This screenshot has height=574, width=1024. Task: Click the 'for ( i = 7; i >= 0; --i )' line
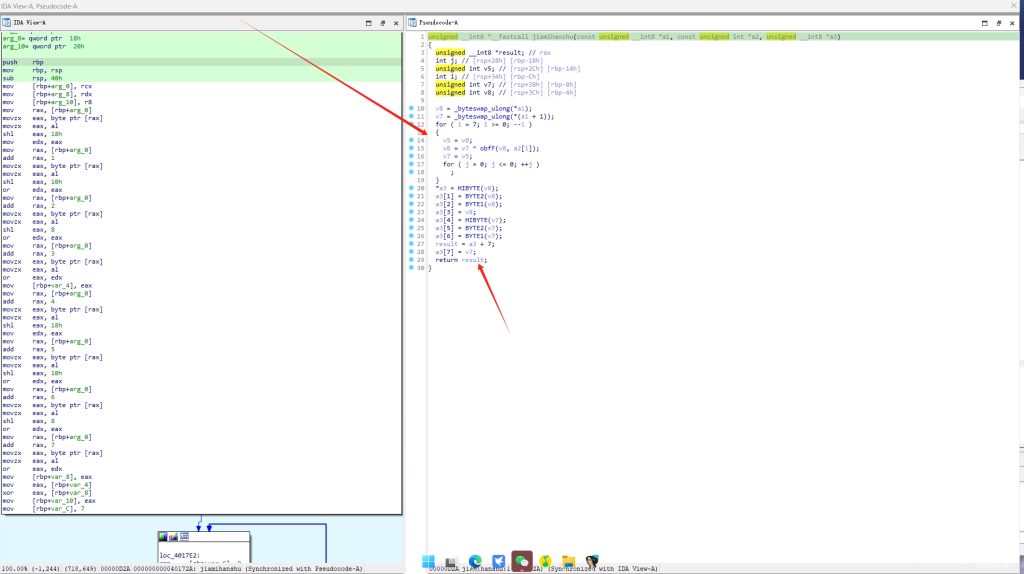pyautogui.click(x=484, y=124)
